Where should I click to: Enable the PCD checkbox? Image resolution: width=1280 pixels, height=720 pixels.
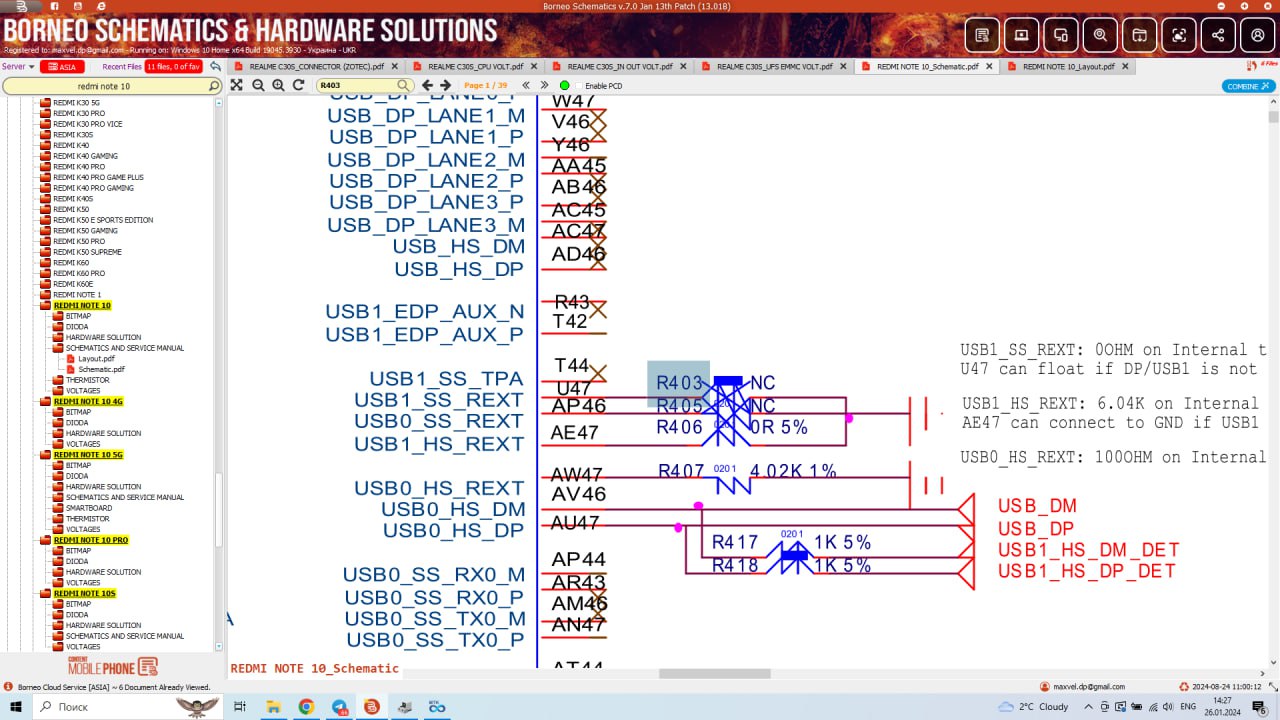tap(580, 86)
